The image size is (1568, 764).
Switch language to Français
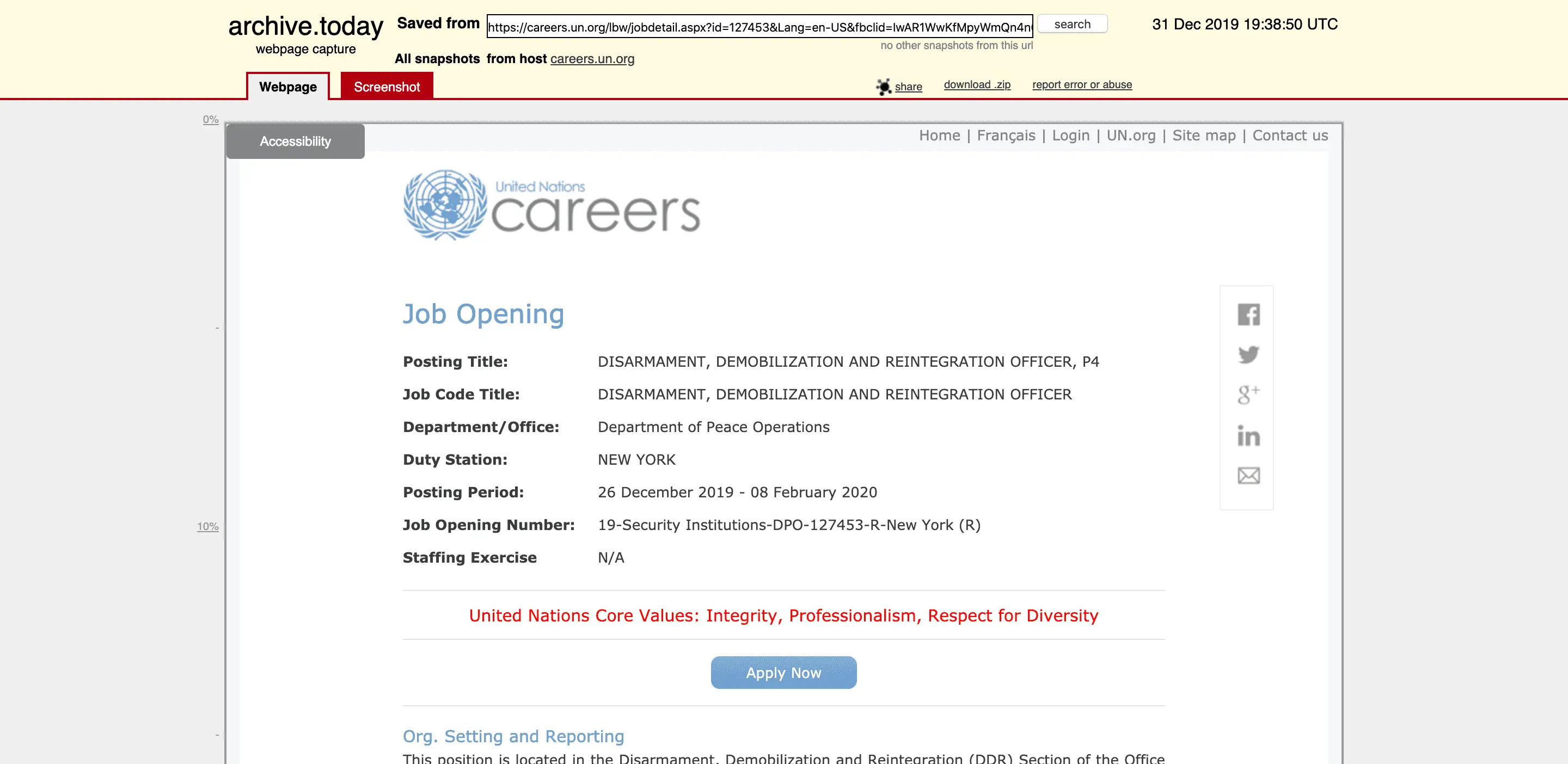coord(1006,135)
